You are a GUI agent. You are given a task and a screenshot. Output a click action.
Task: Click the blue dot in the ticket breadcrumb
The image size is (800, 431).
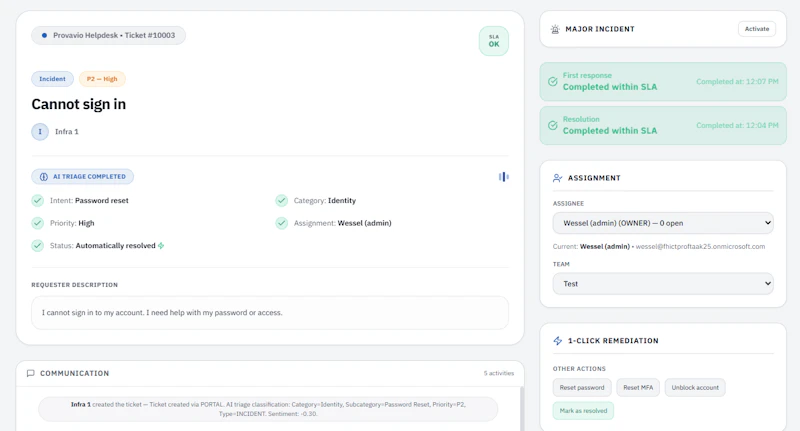(44, 35)
